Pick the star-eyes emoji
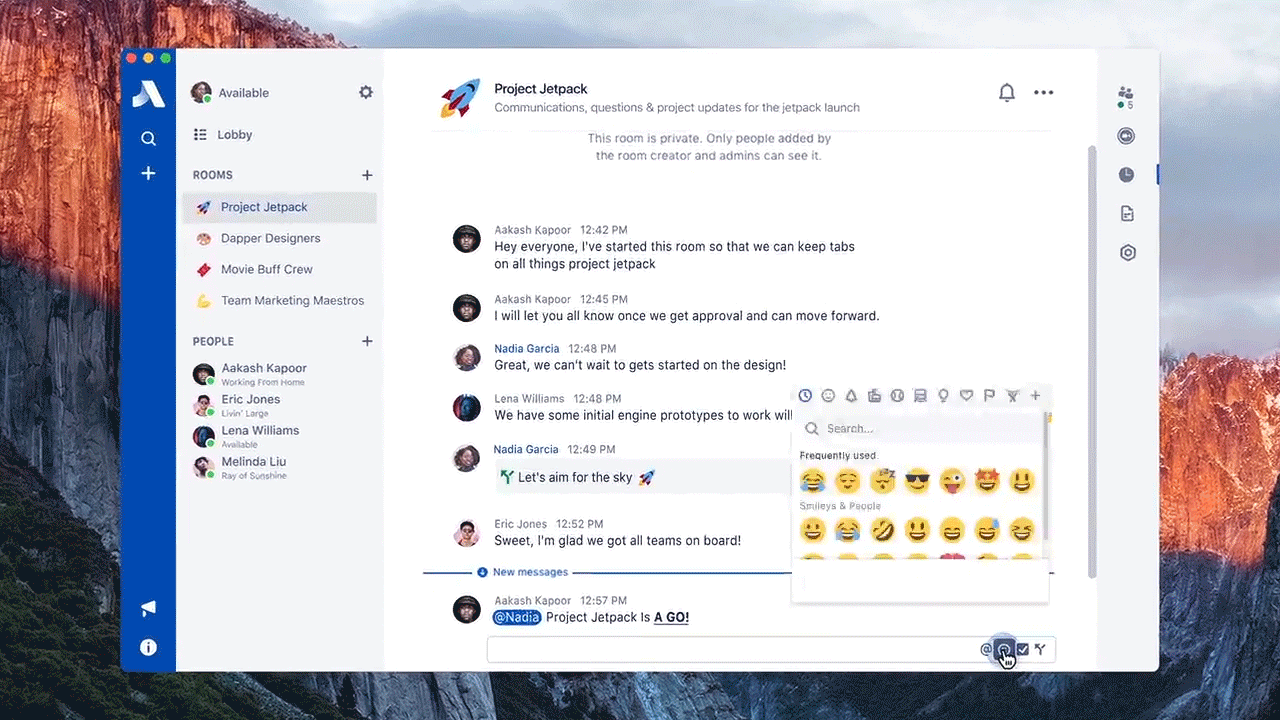 point(987,481)
